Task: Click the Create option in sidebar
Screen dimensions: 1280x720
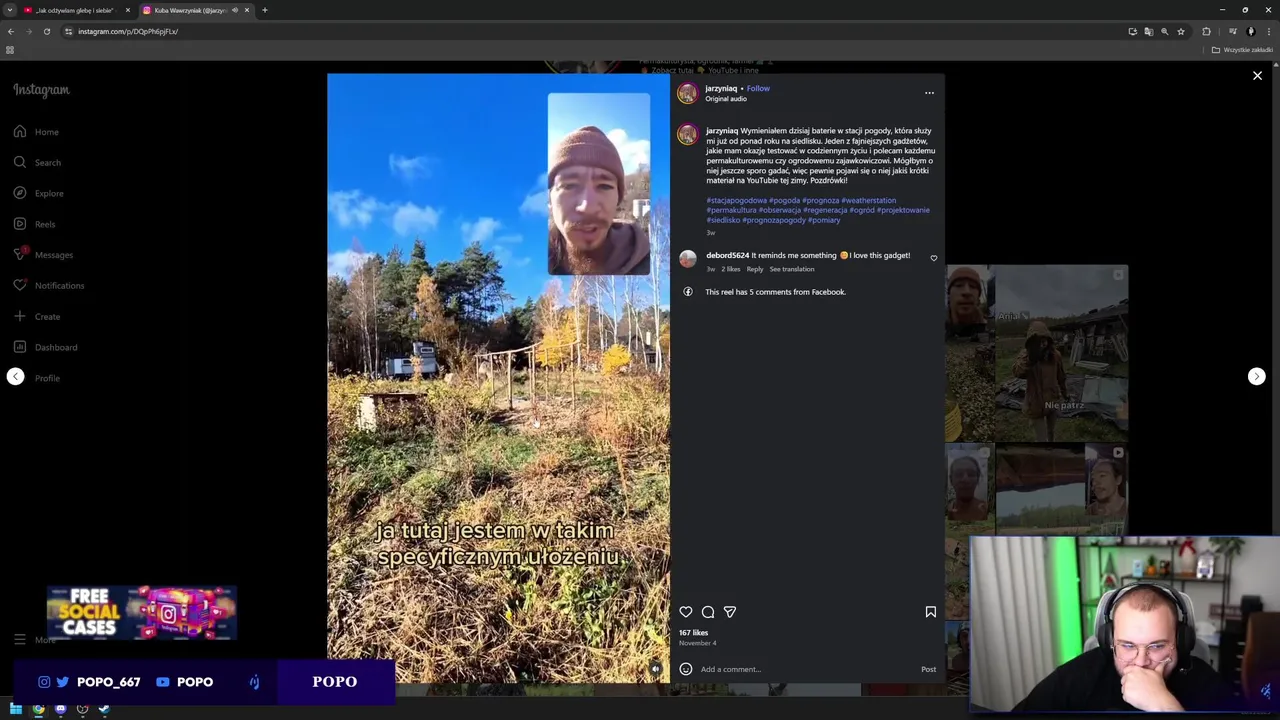Action: 37,316
